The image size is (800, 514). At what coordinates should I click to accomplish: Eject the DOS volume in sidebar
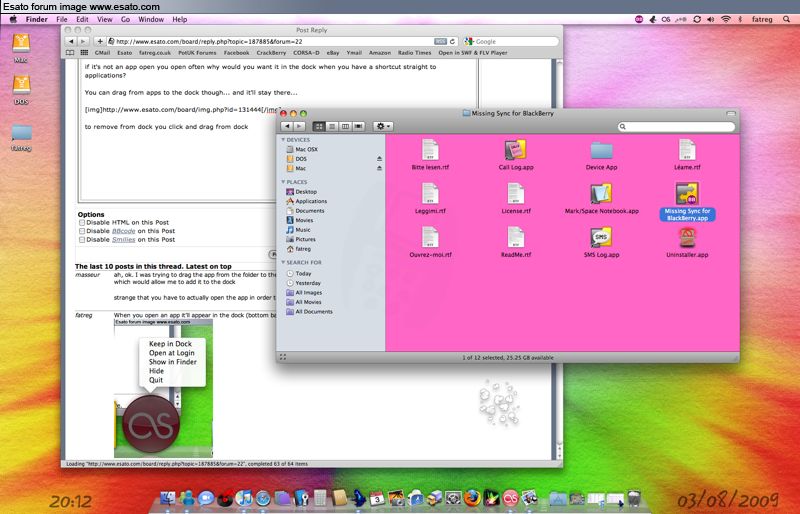point(379,159)
